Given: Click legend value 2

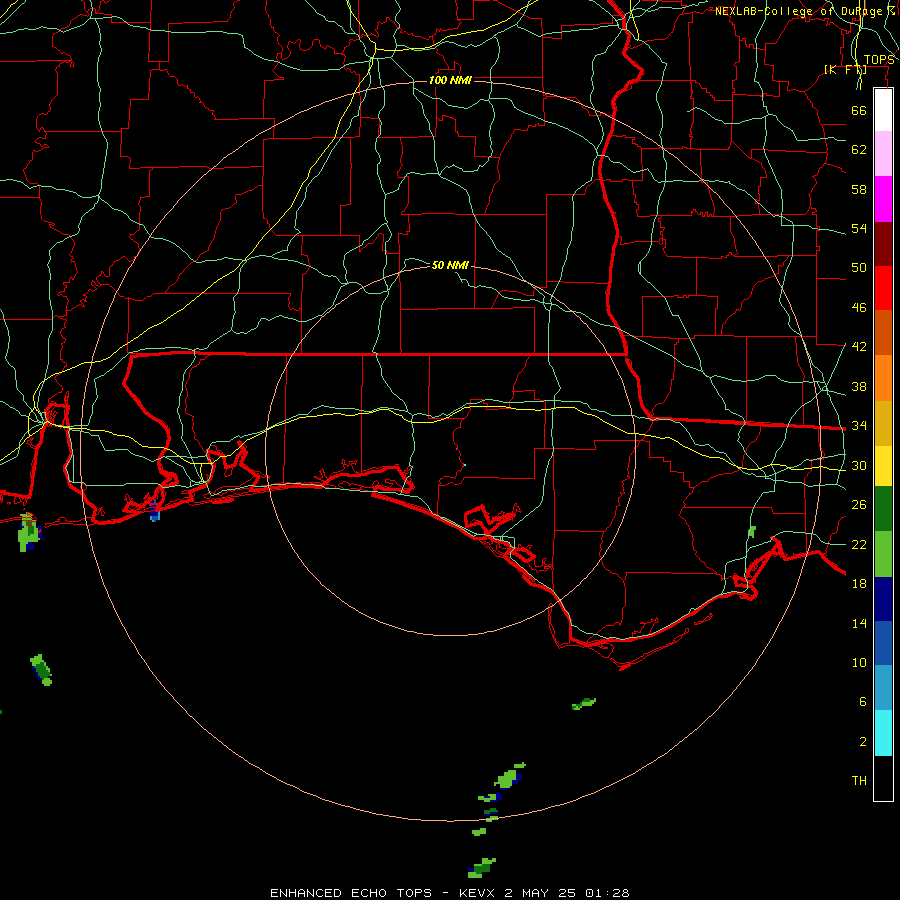Looking at the screenshot, I should pos(863,742).
